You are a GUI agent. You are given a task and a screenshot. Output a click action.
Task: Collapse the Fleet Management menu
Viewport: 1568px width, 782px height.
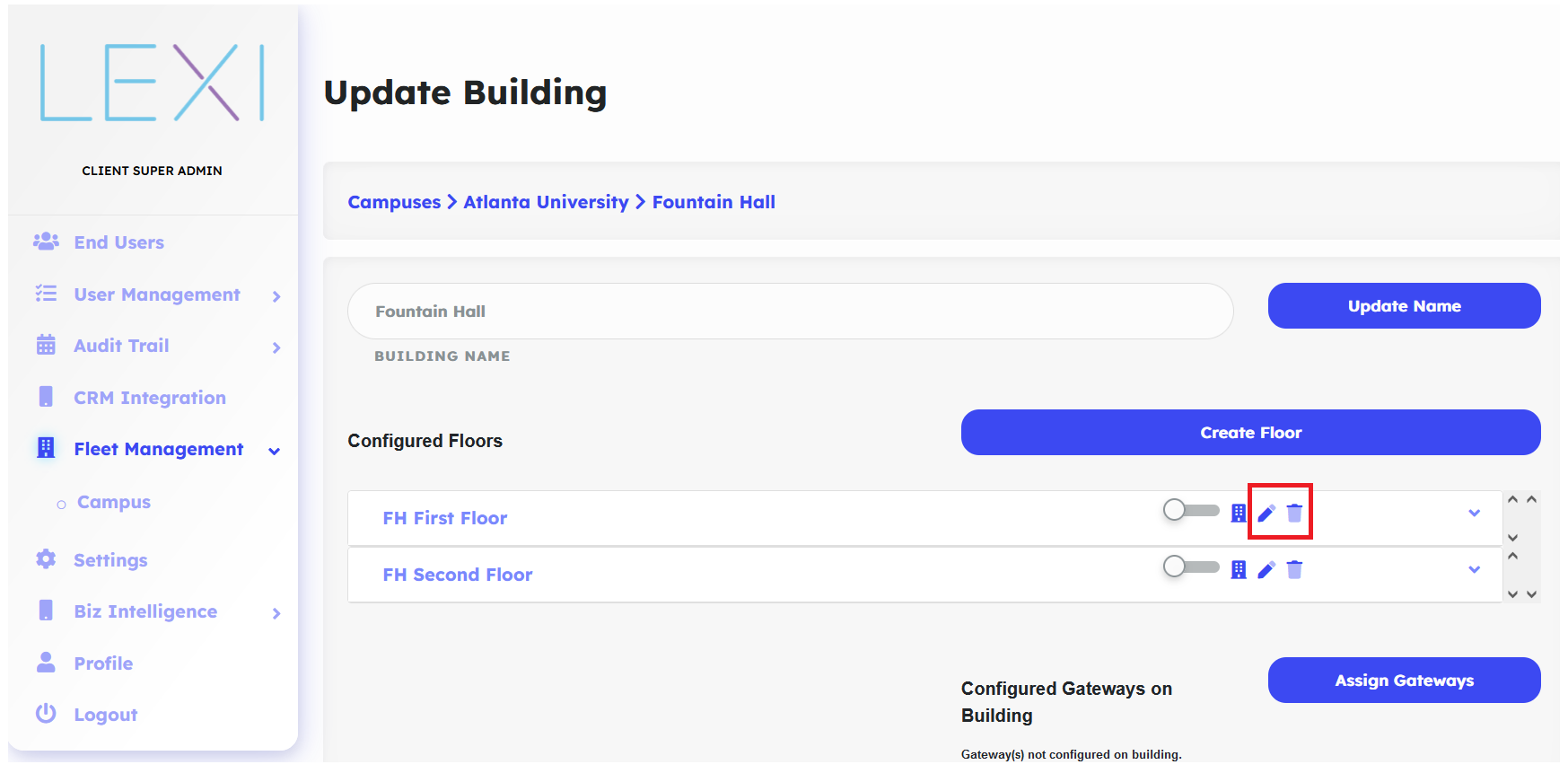pyautogui.click(x=275, y=451)
